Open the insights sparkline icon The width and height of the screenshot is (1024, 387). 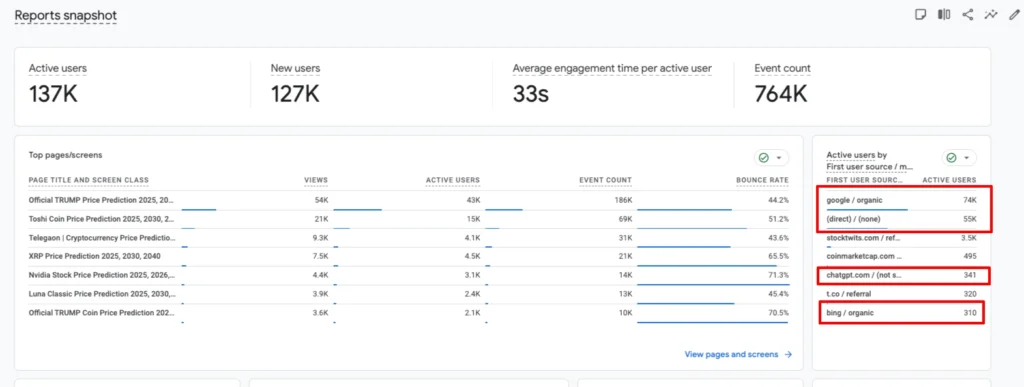991,15
